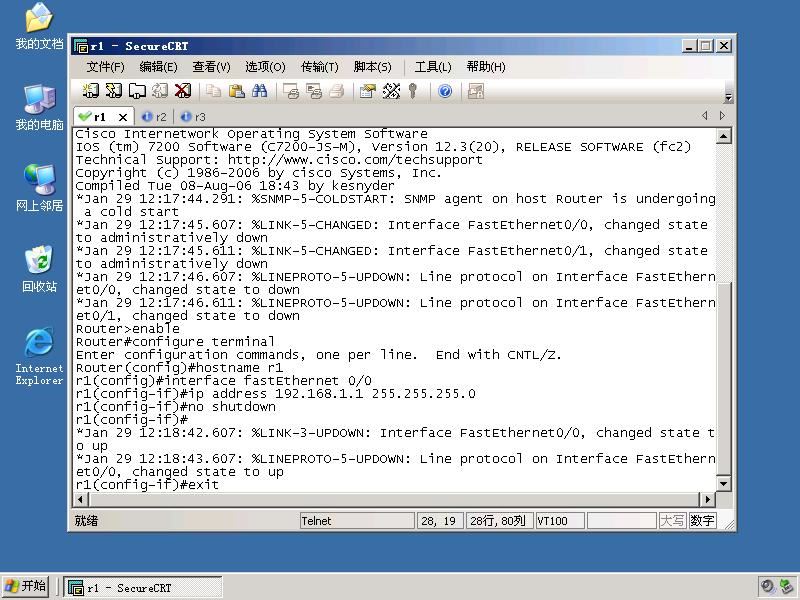Open the 帮助(H) menu
Screen dimensions: 800x600
pos(486,67)
